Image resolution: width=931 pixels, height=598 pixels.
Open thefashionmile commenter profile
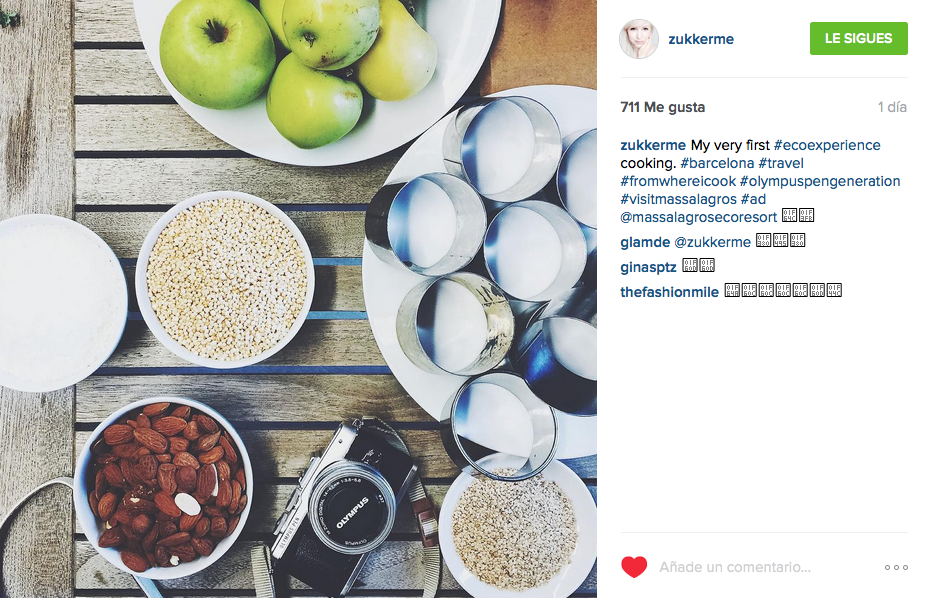[x=670, y=292]
